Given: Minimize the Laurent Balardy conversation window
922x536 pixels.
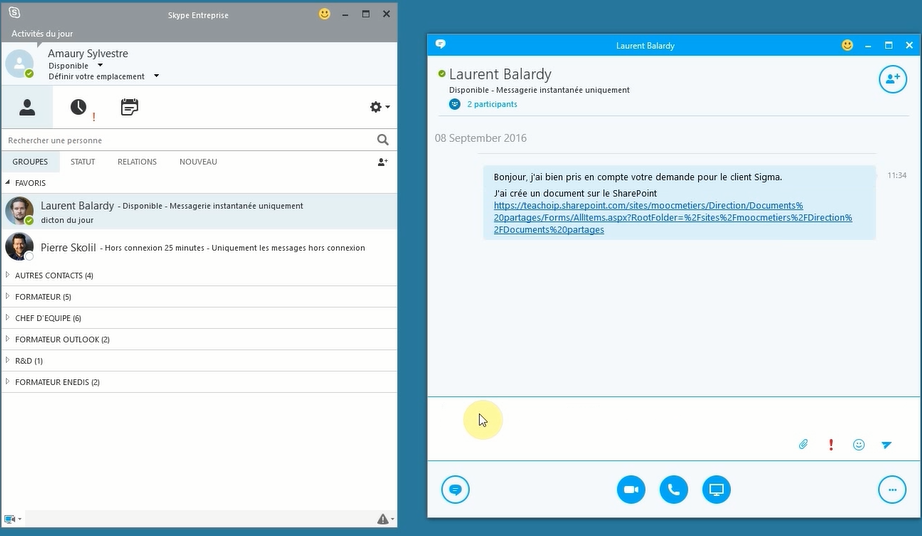Looking at the screenshot, I should click(868, 45).
